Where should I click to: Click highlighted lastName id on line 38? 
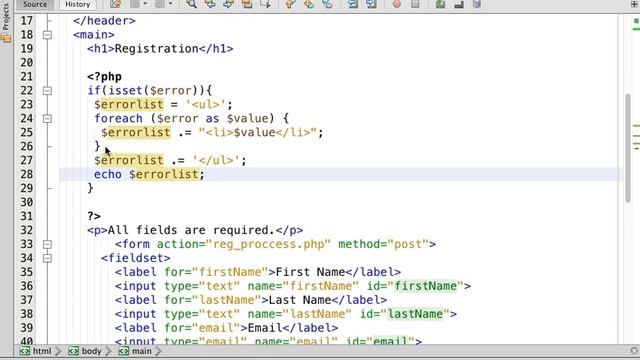click(415, 314)
